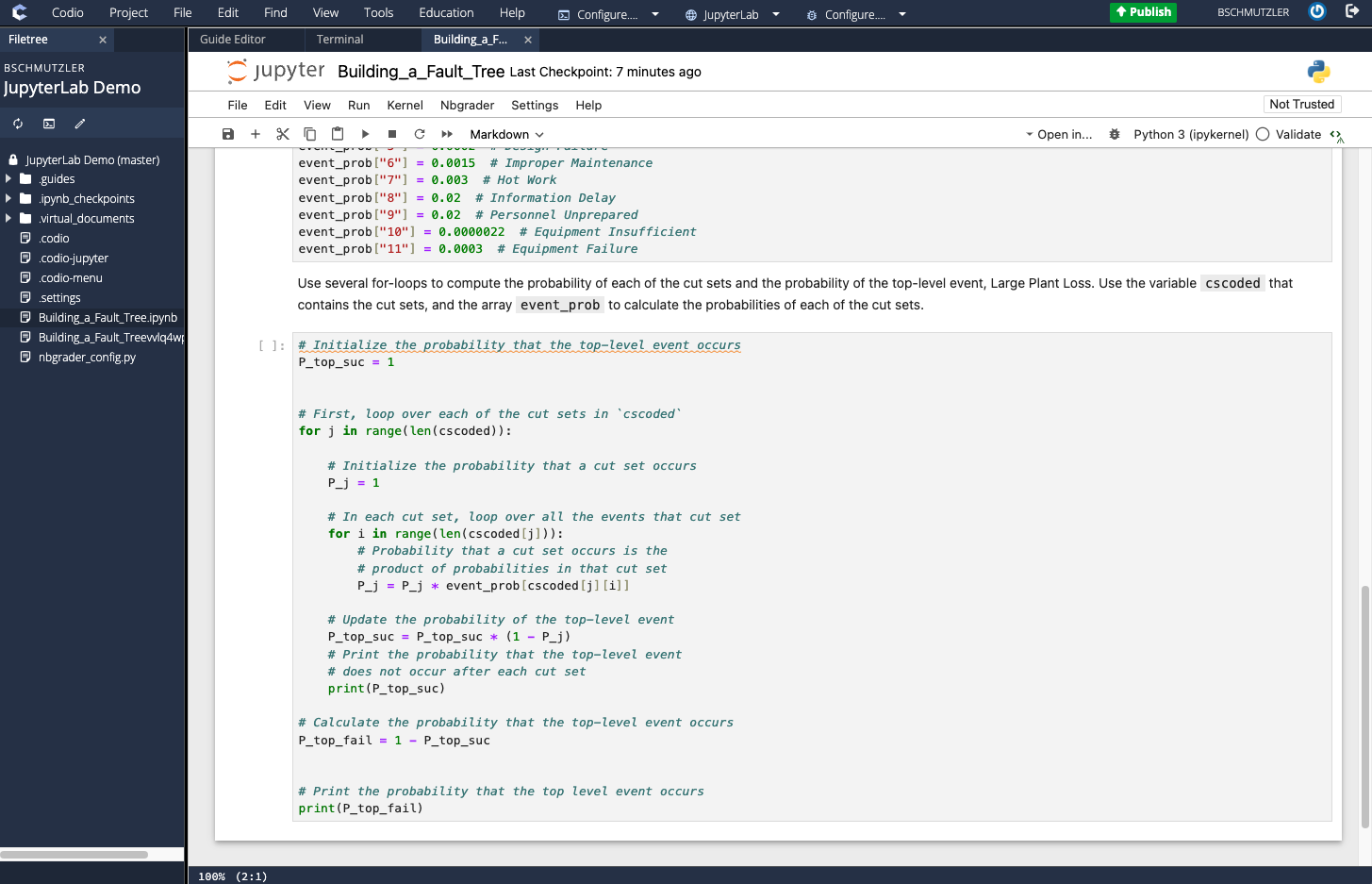
Task: Click the Not Trusted button
Action: tap(1301, 104)
